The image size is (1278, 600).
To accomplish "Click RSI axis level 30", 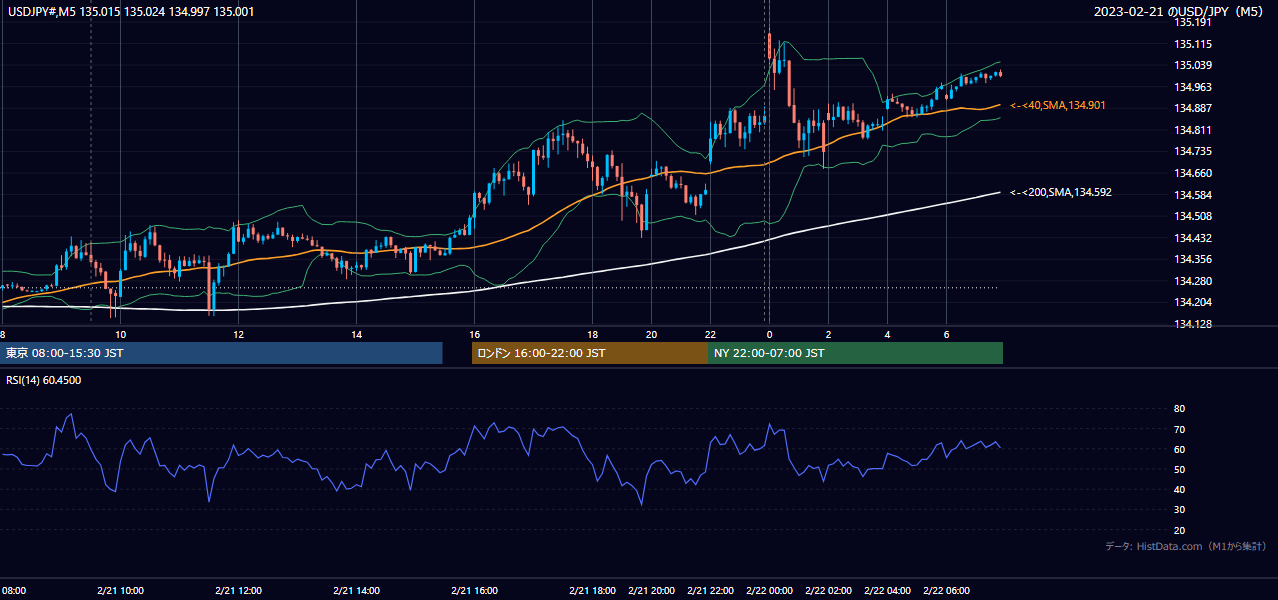I will 1180,510.
